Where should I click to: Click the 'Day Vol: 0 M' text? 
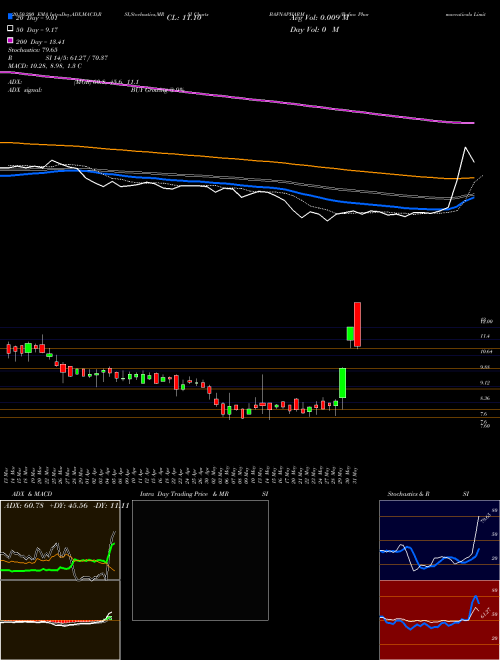[314, 29]
